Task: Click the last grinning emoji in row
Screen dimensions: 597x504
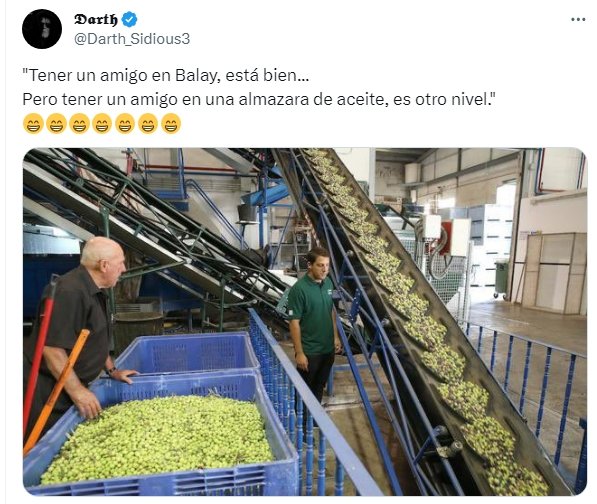Action: [x=171, y=124]
